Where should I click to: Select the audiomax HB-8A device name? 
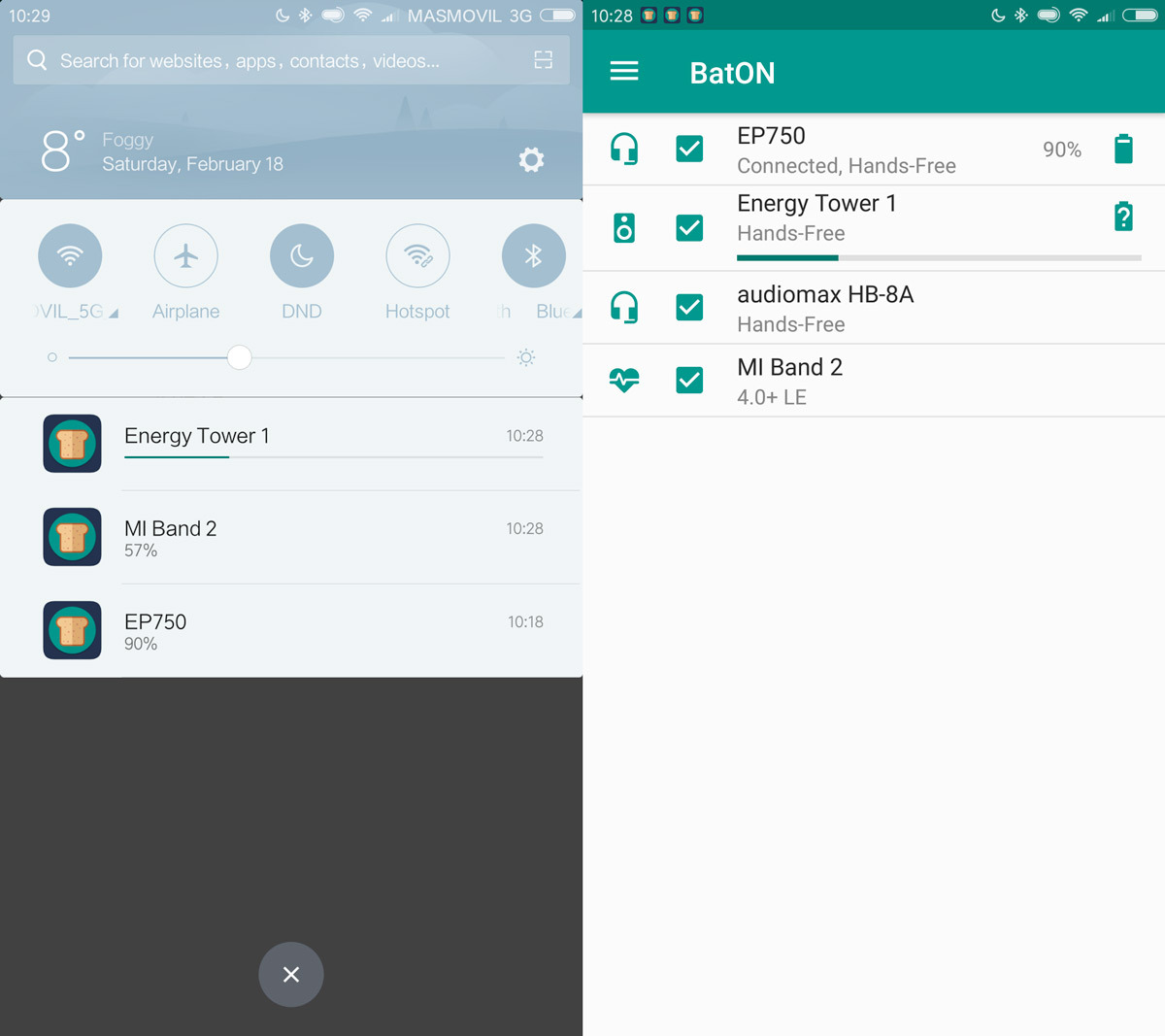[825, 294]
